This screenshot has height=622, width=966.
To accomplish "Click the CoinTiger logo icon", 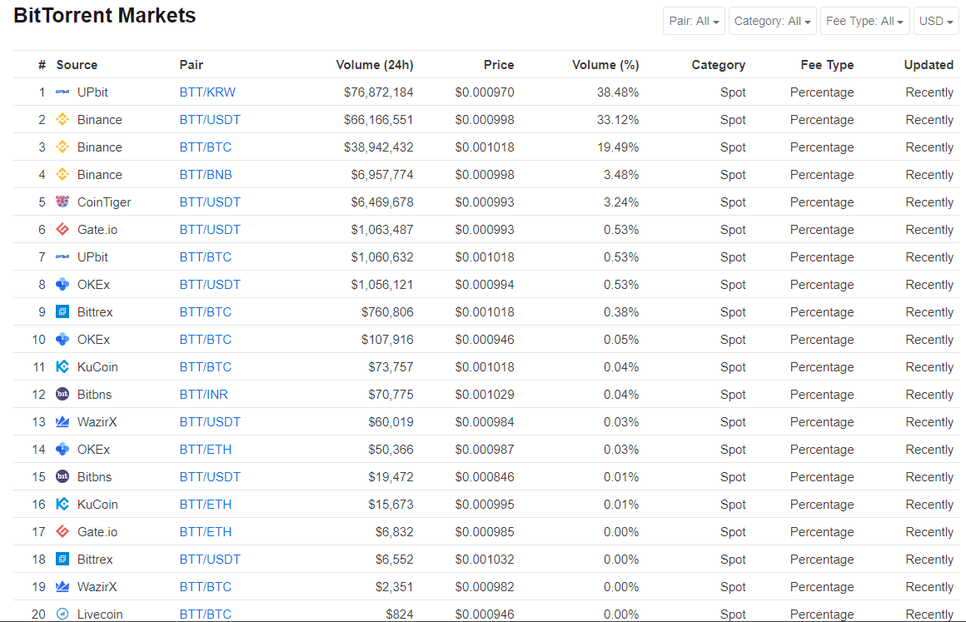I will coord(62,201).
